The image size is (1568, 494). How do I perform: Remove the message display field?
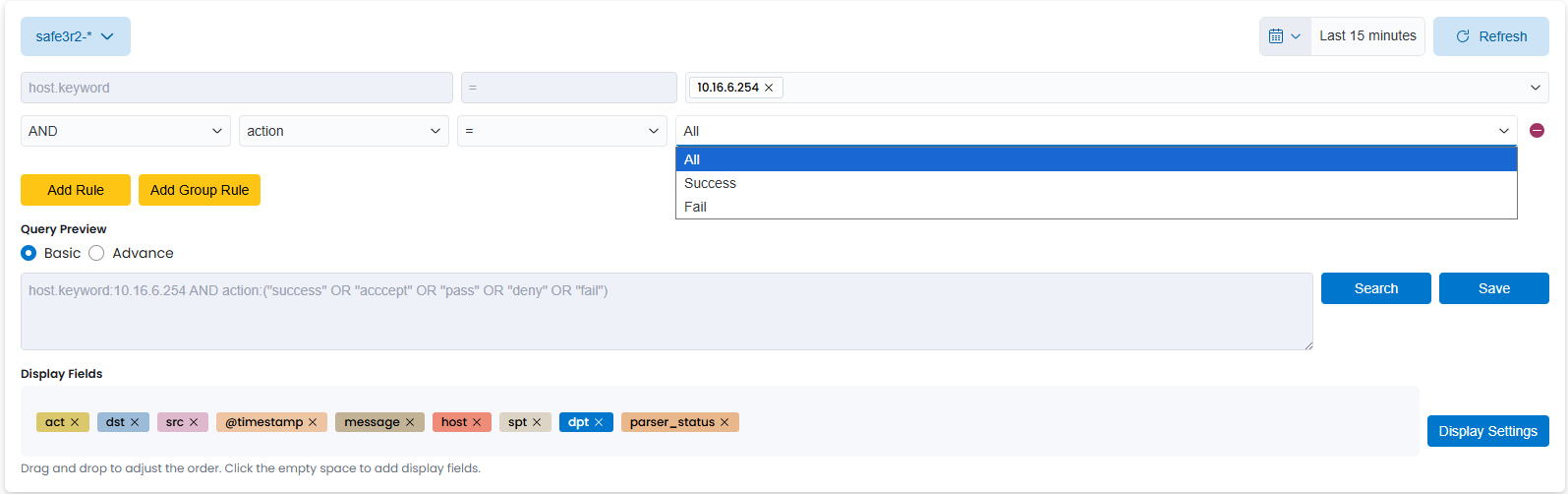point(410,422)
